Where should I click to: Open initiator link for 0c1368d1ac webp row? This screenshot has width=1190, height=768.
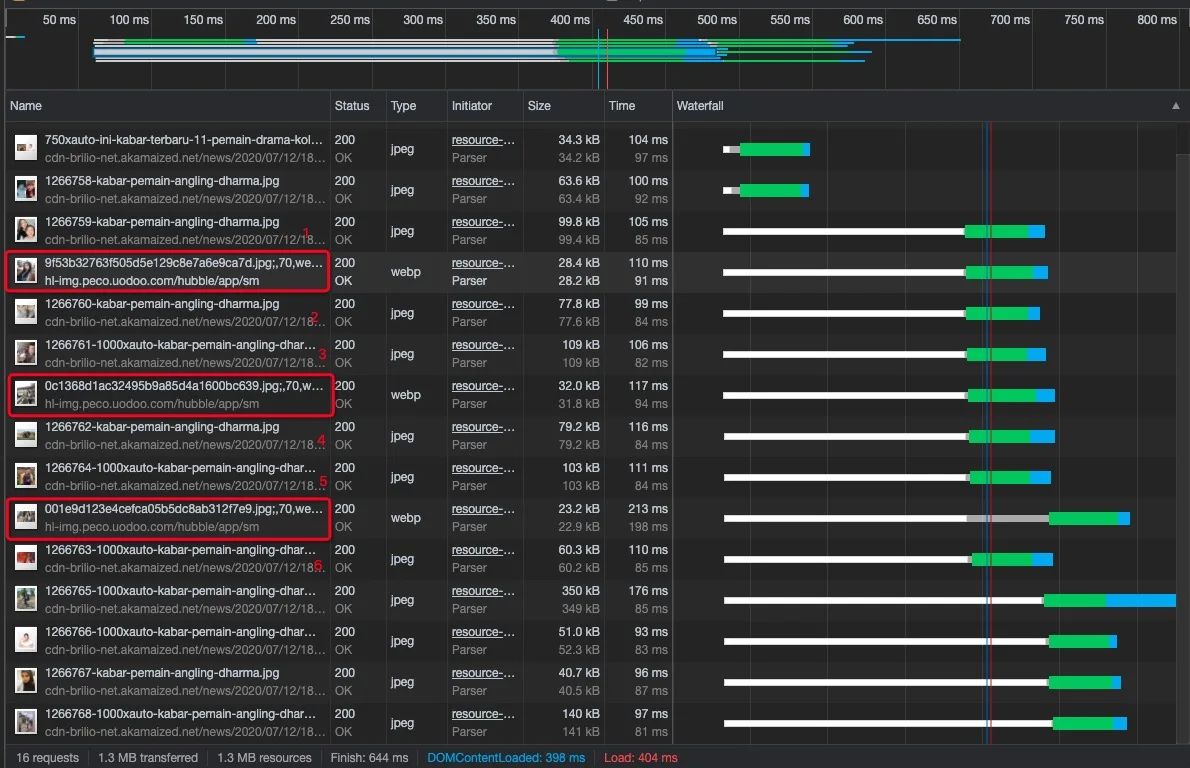483,386
